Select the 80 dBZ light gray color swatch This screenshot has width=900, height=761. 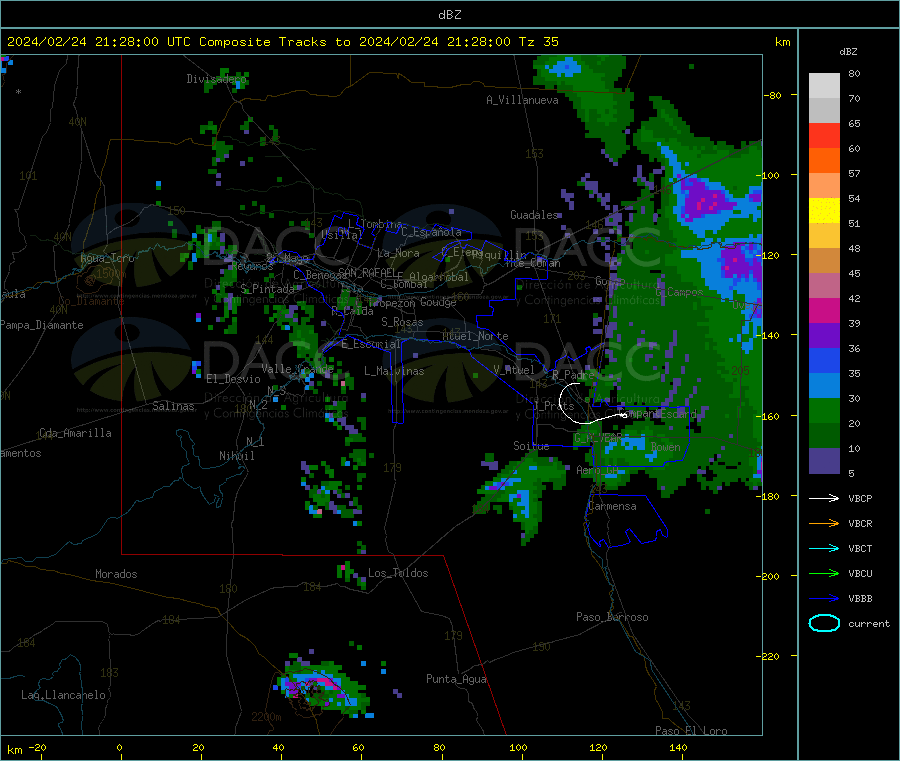pyautogui.click(x=824, y=86)
